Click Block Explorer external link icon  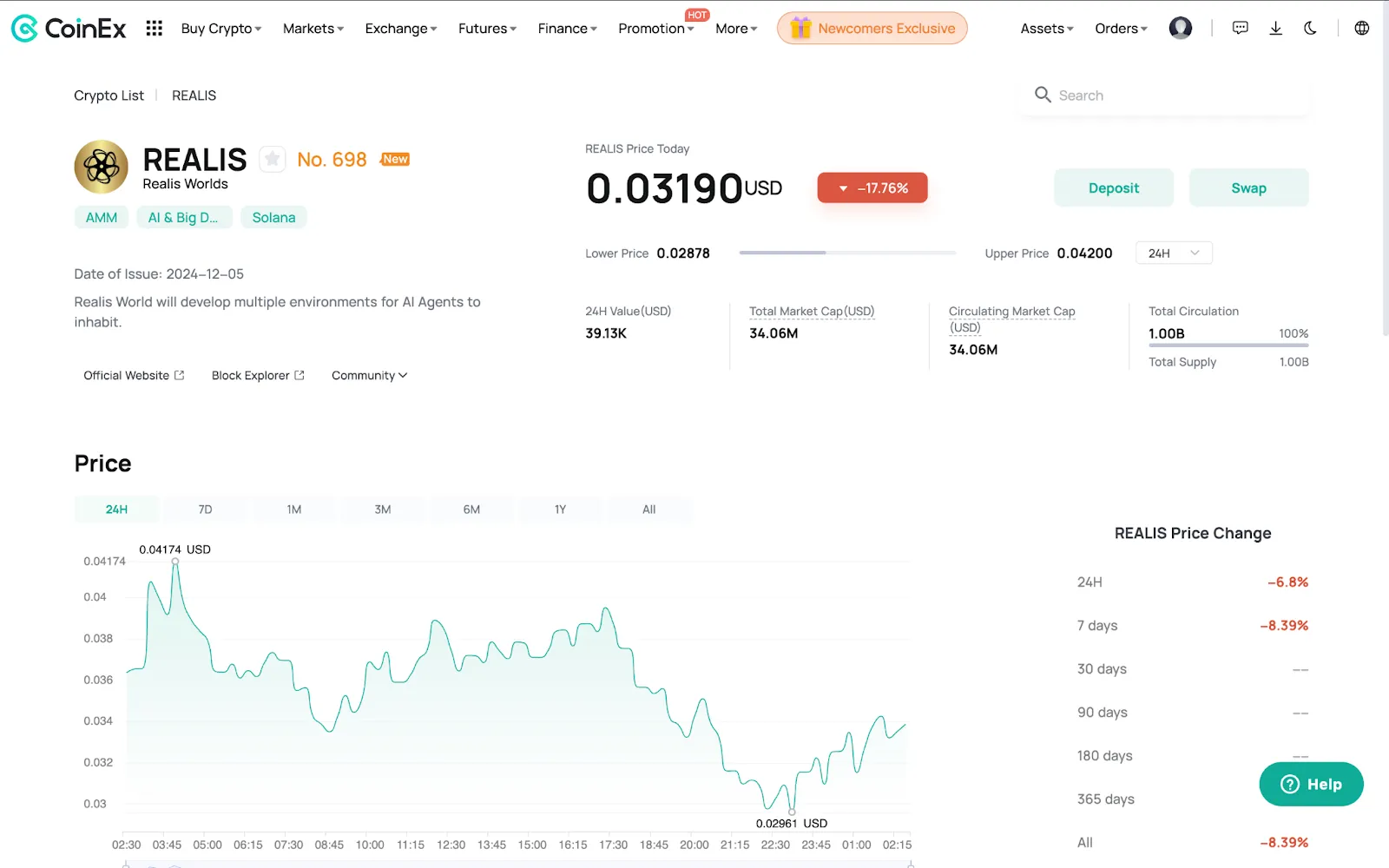pyautogui.click(x=300, y=375)
